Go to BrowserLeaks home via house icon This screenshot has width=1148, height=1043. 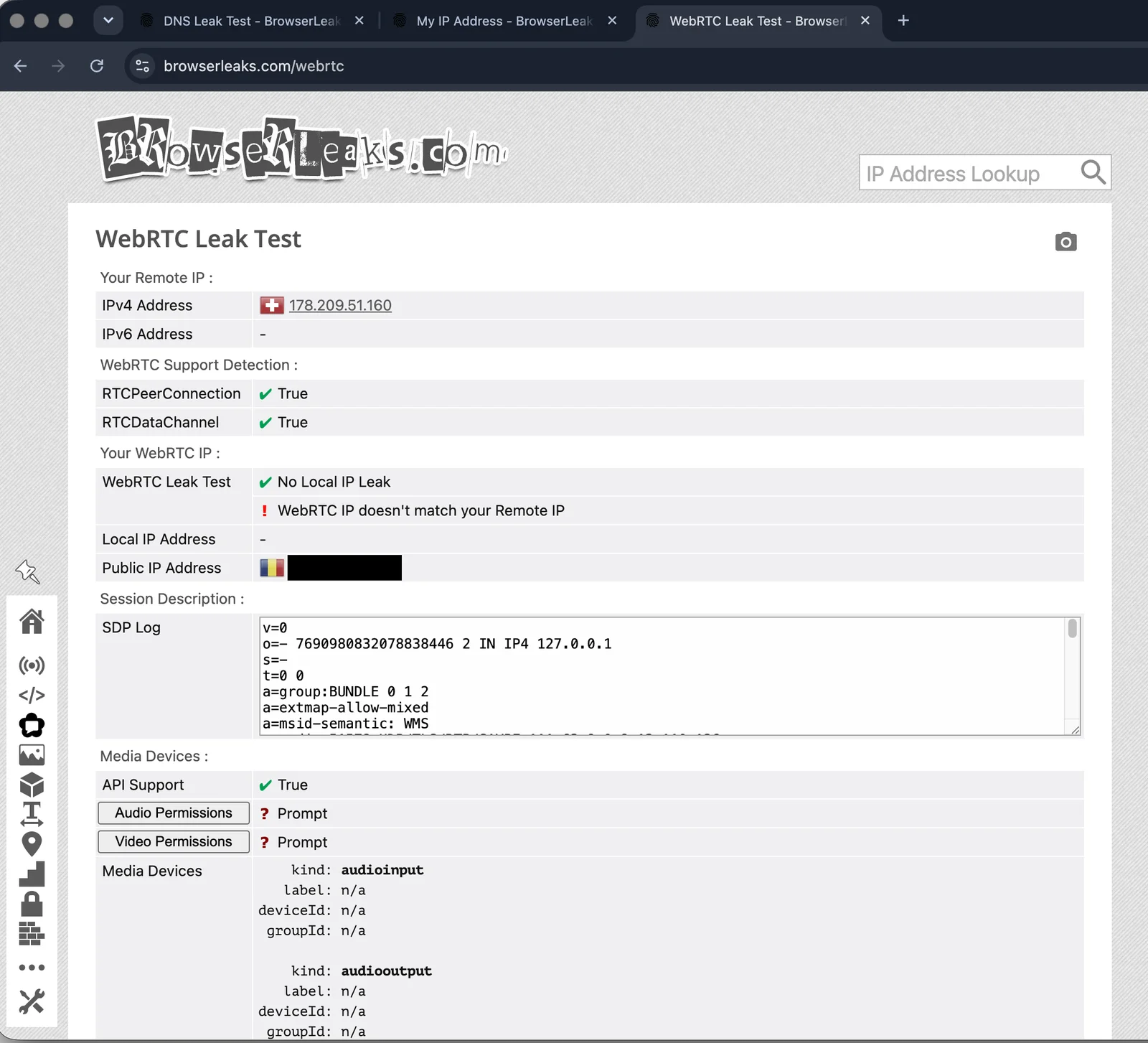pos(32,622)
